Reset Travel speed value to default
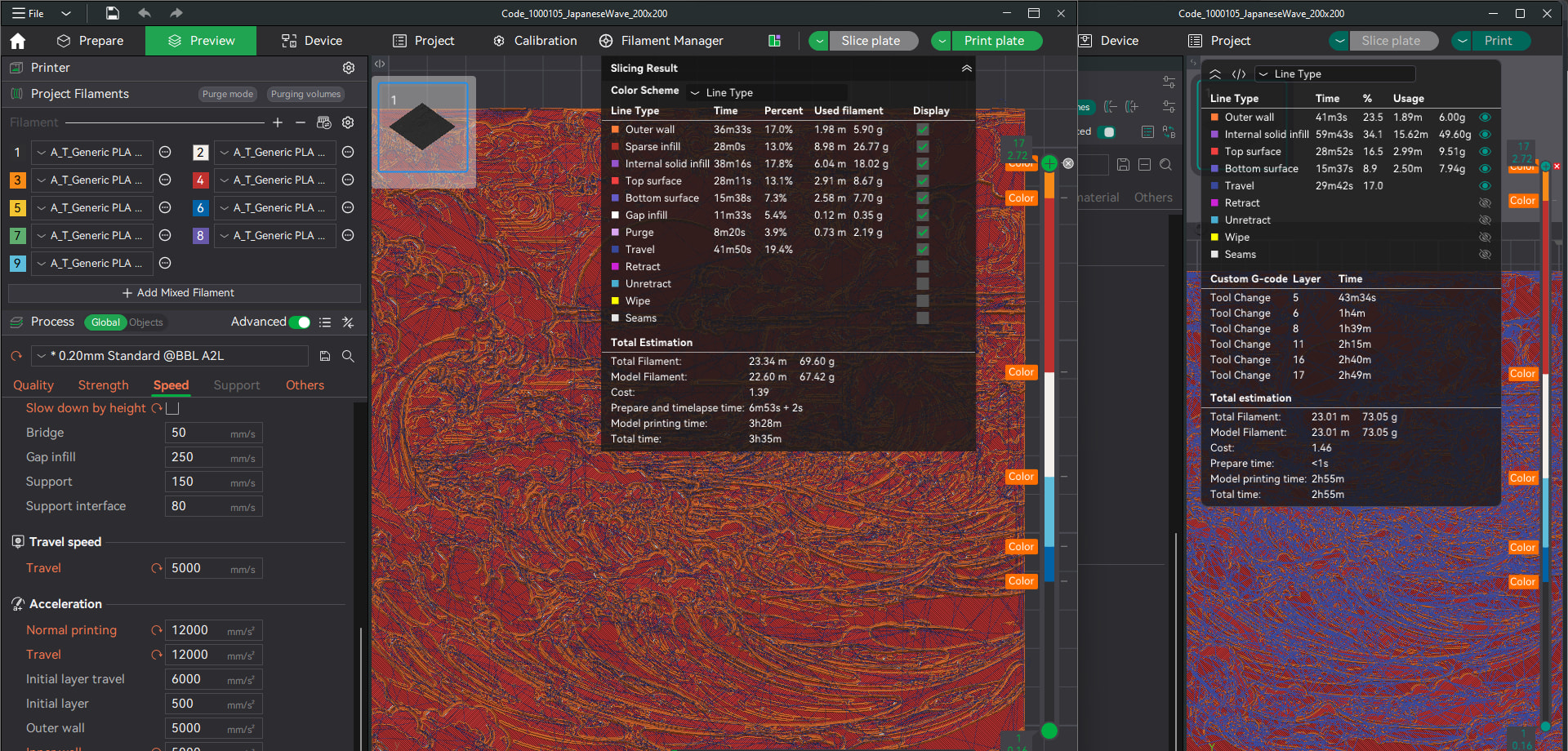Viewport: 1568px width, 751px height. pyautogui.click(x=157, y=568)
